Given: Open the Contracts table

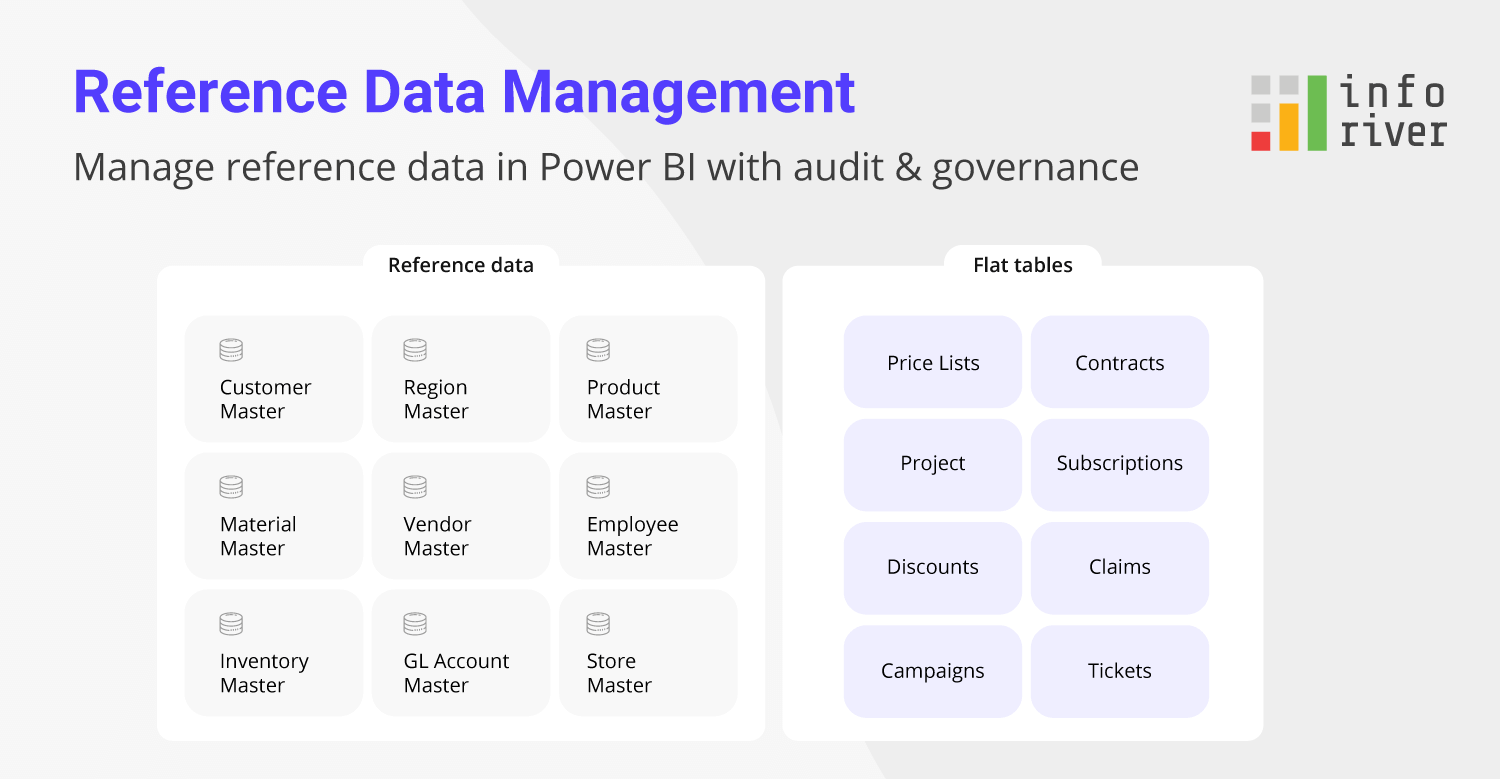Looking at the screenshot, I should pyautogui.click(x=1120, y=362).
